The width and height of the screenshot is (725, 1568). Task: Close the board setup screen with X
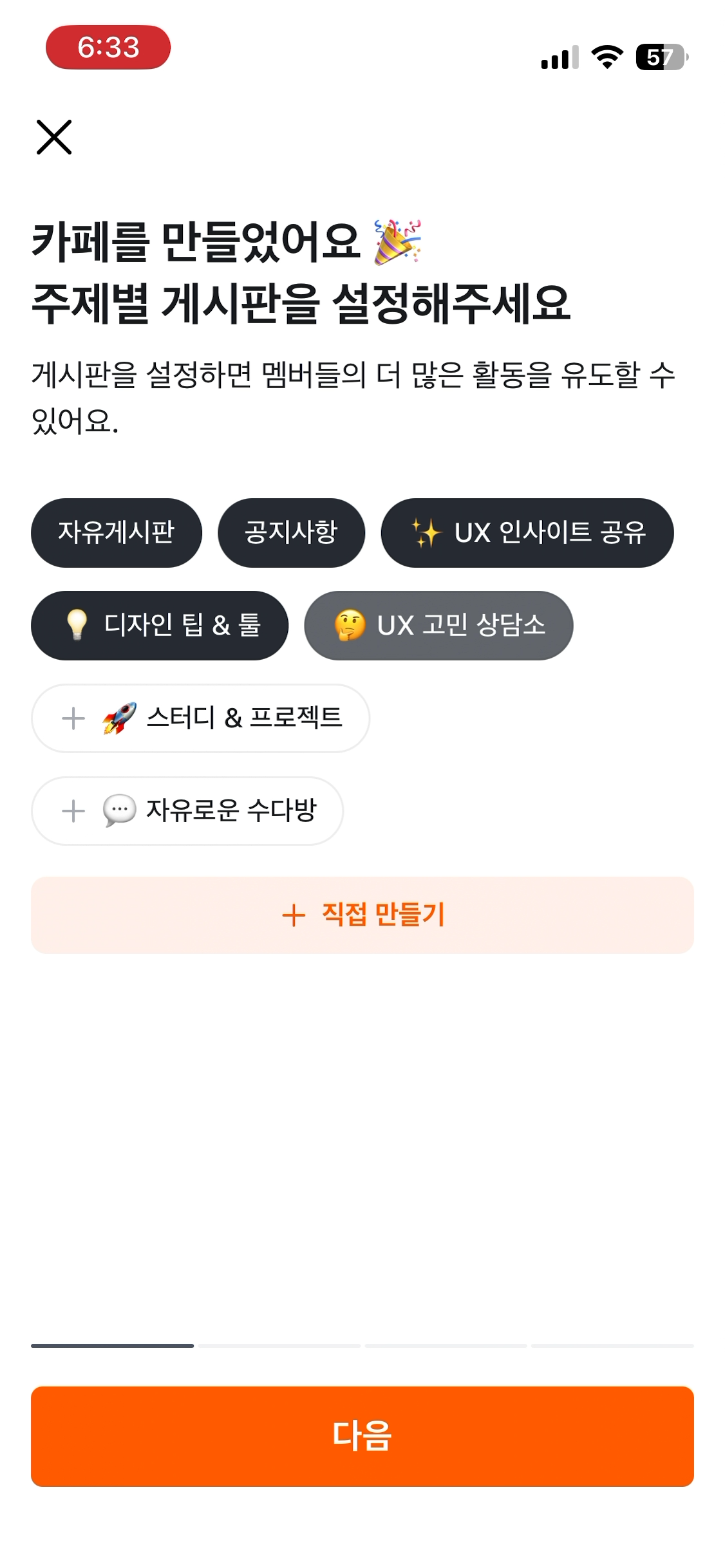(x=54, y=137)
